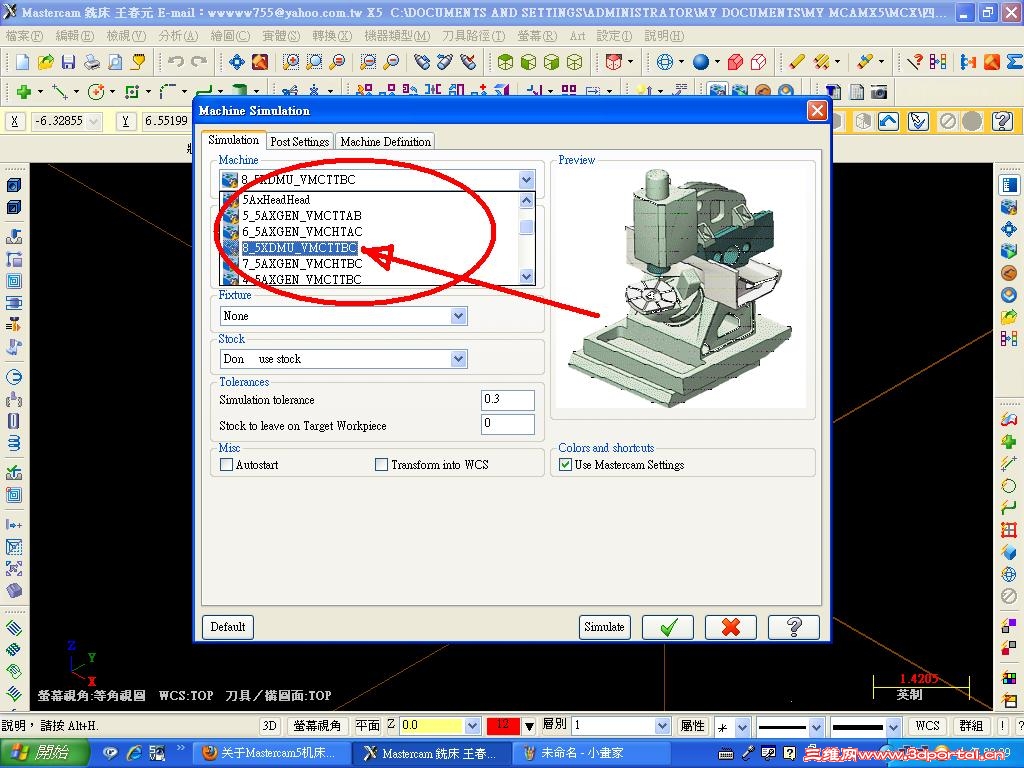Select 6_5AXGEN_VMCHTAC in machine list
1024x768 pixels.
tap(302, 232)
